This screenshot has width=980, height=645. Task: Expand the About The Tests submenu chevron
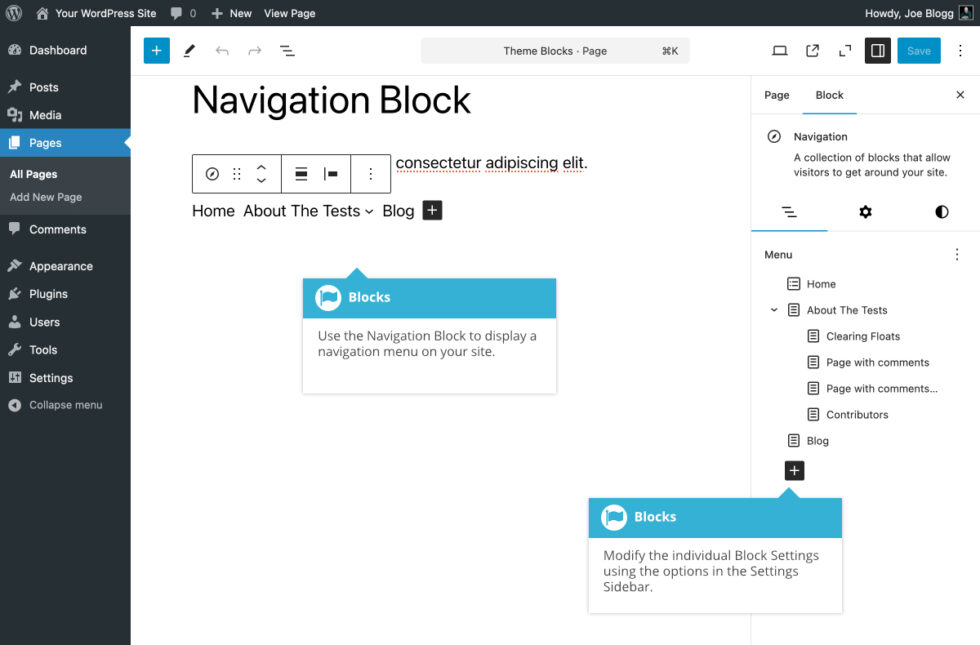369,212
